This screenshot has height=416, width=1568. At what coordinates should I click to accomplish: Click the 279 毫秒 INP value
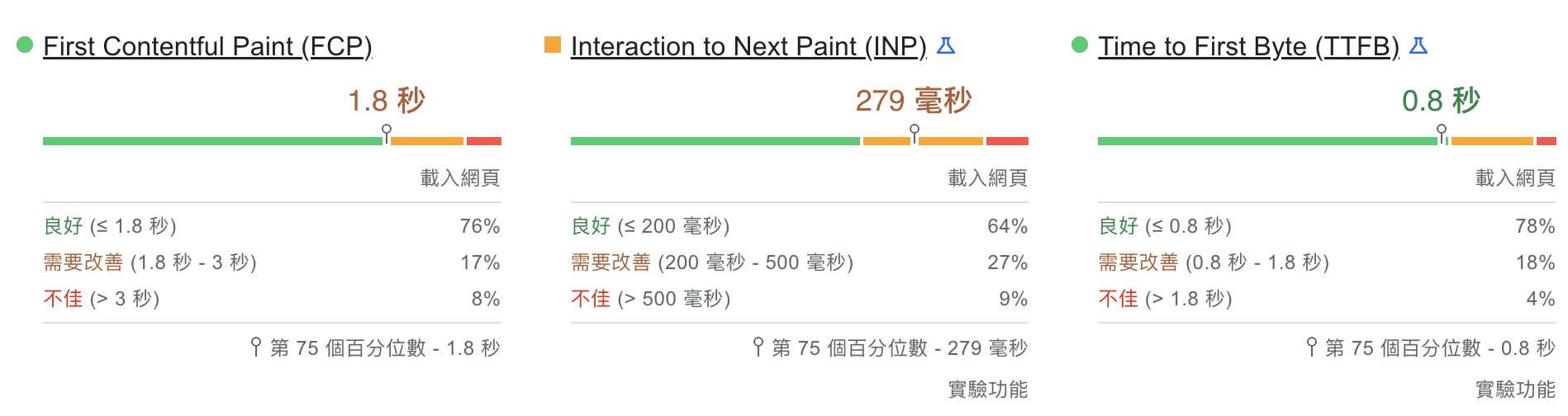click(x=913, y=101)
